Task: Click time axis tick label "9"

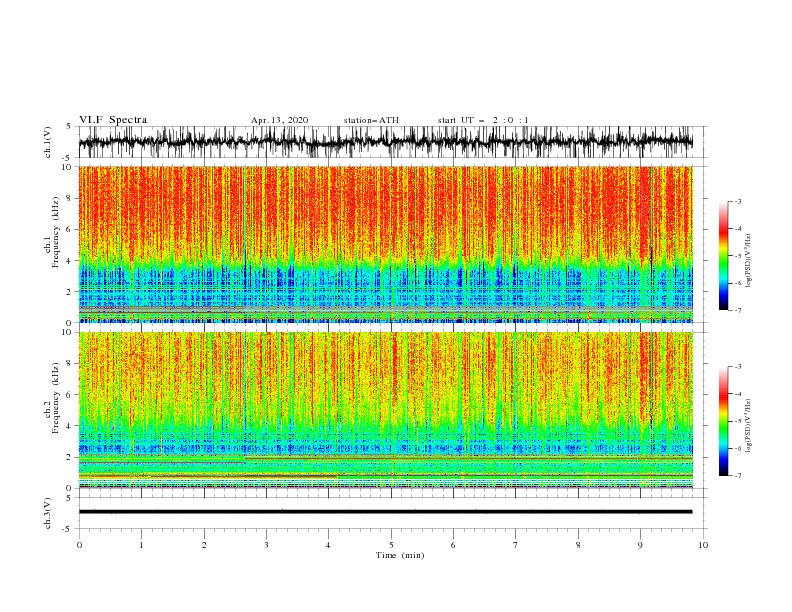Action: coord(640,545)
